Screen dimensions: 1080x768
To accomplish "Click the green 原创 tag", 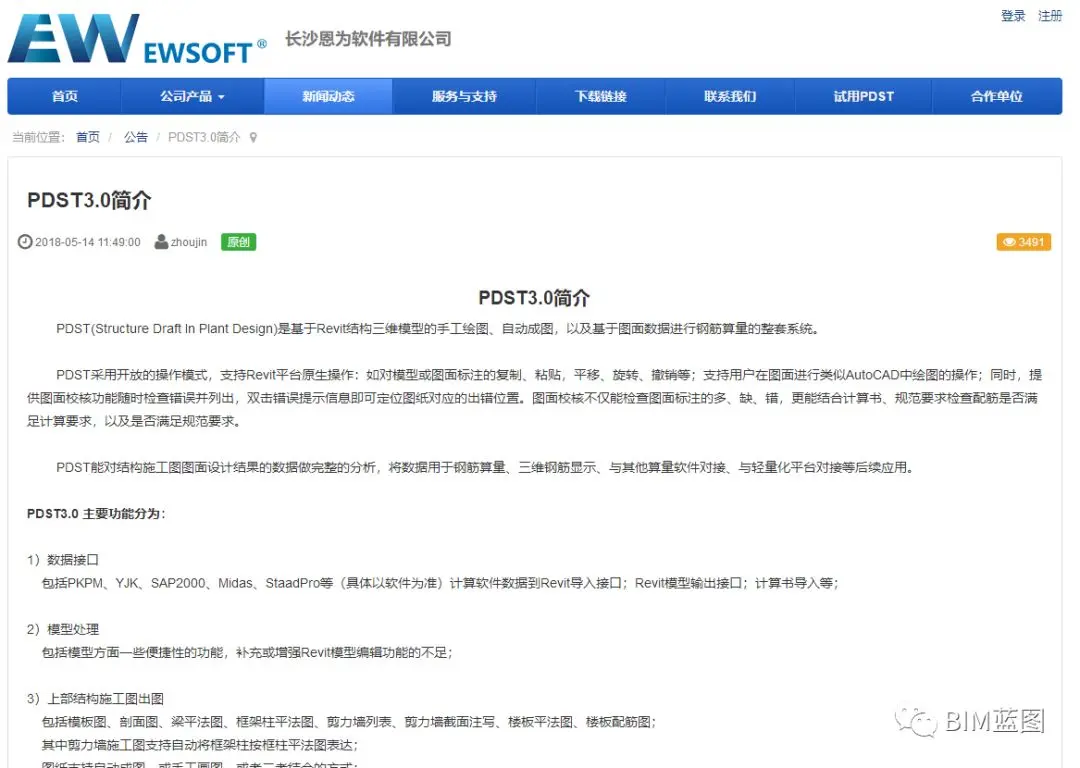I will [x=238, y=242].
